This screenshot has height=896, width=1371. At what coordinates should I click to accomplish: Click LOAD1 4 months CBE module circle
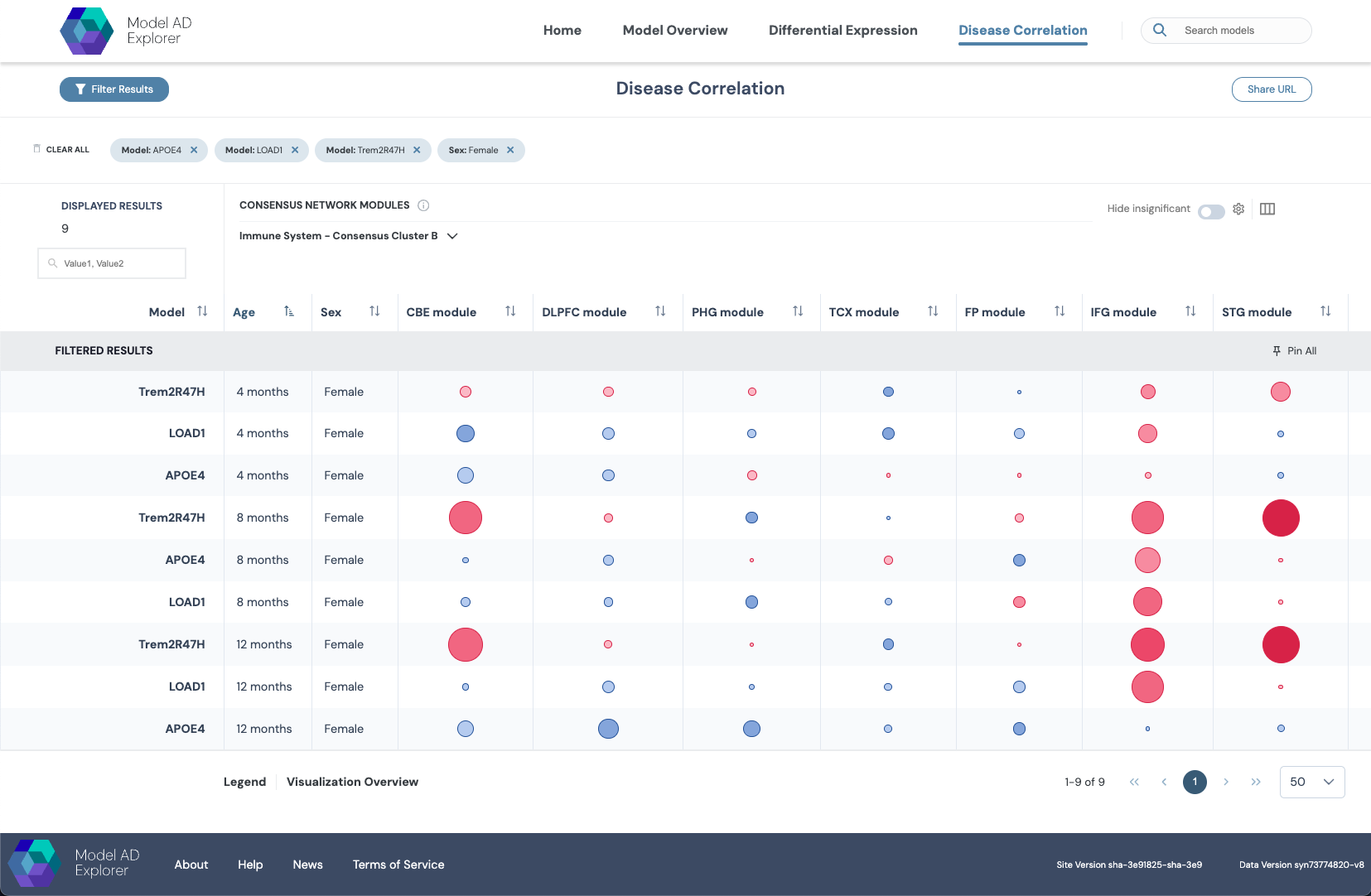[x=466, y=433]
